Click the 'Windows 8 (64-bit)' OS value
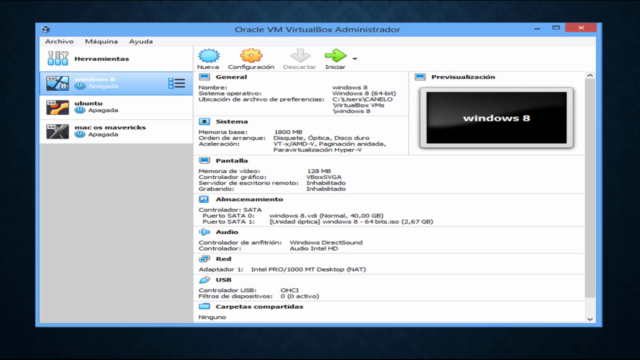Screen dimensions: 640x360 coord(364,93)
